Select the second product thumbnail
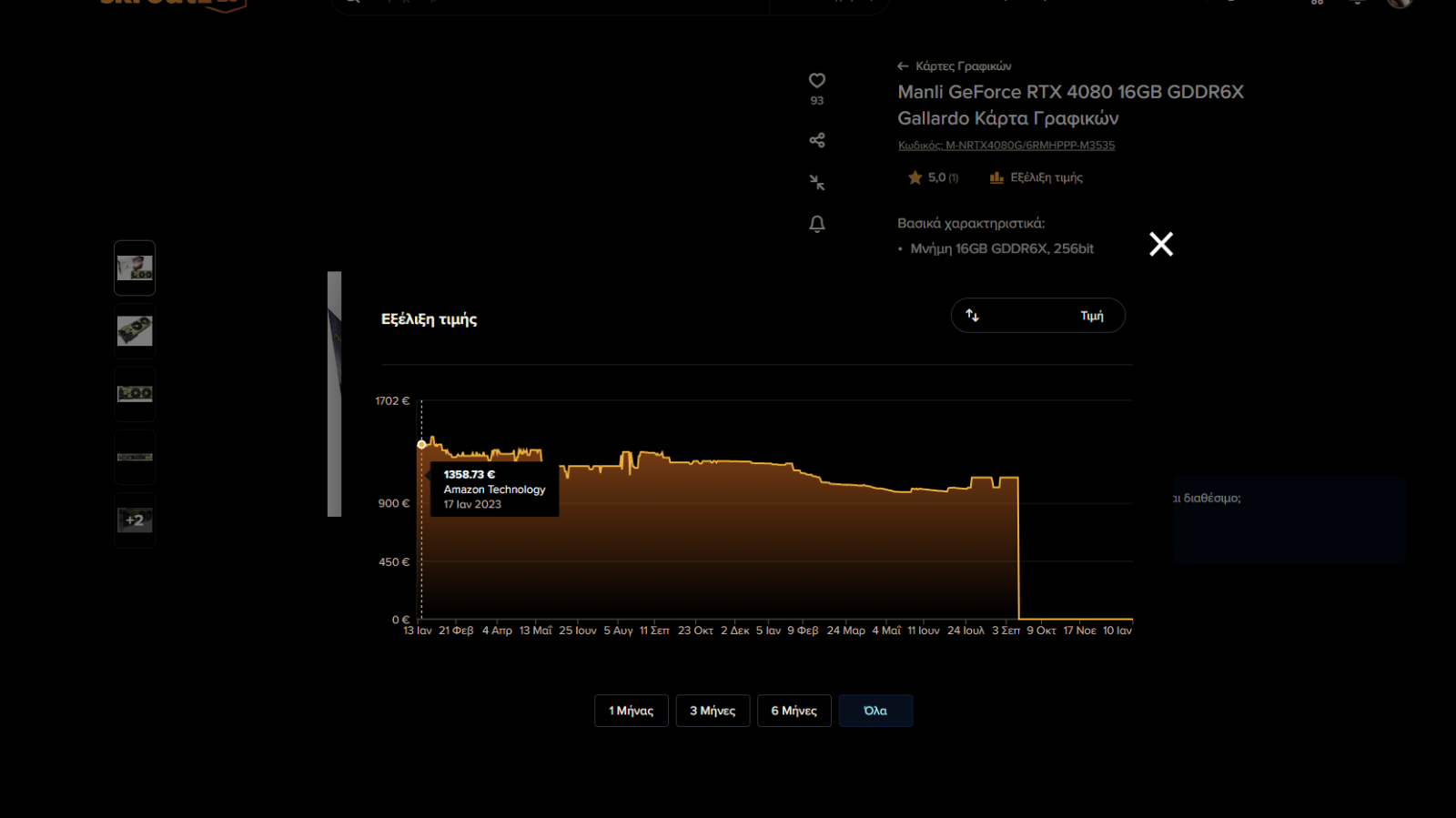1456x818 pixels. pyautogui.click(x=135, y=331)
